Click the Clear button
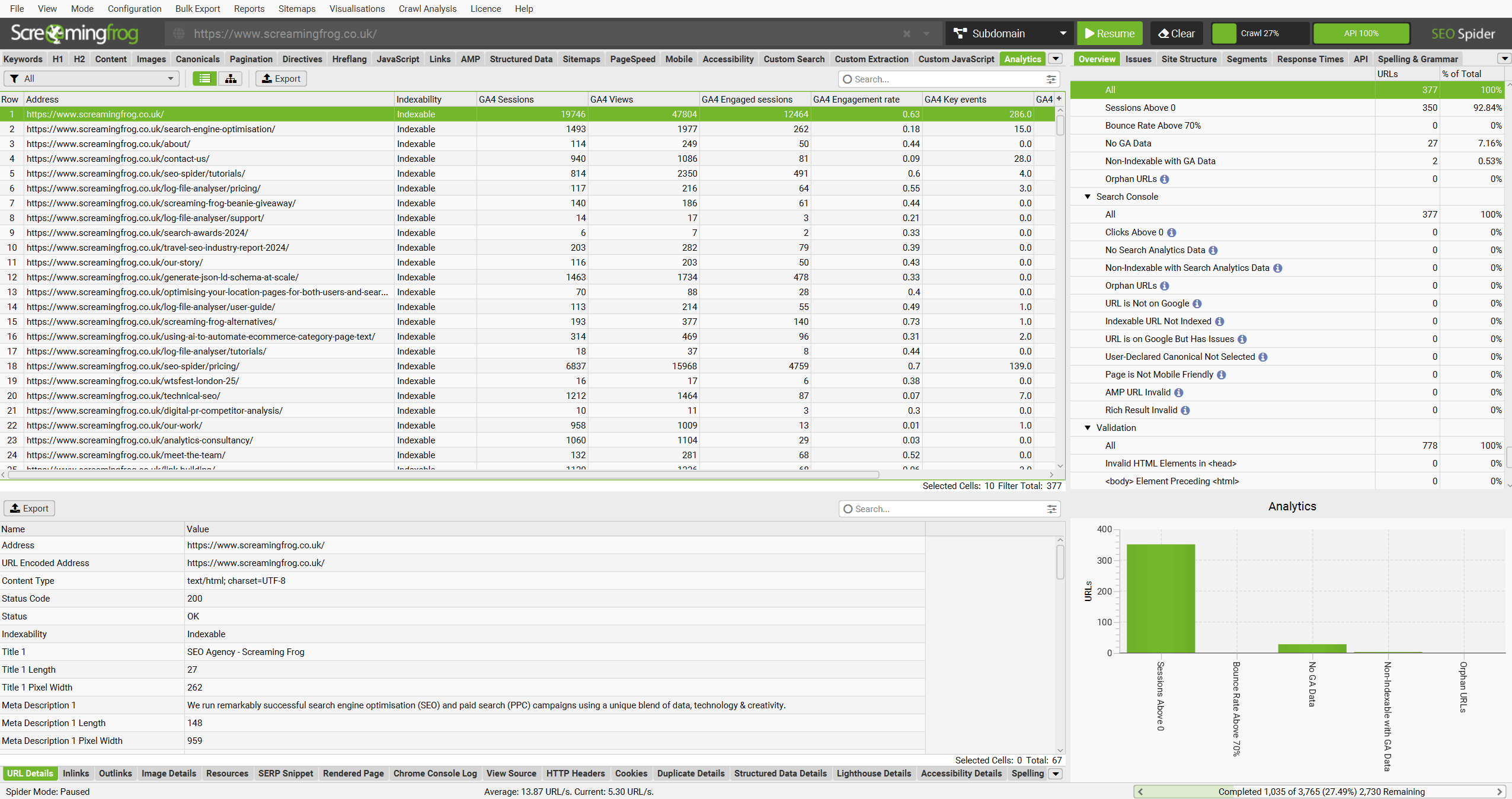 coord(1176,34)
